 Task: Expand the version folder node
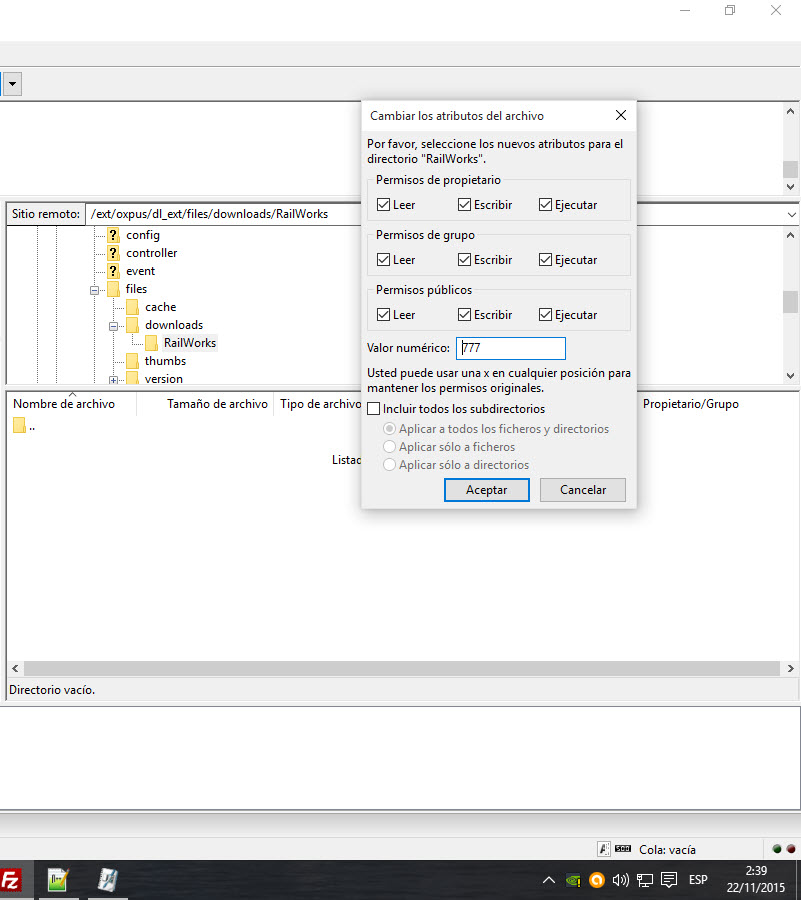click(114, 380)
